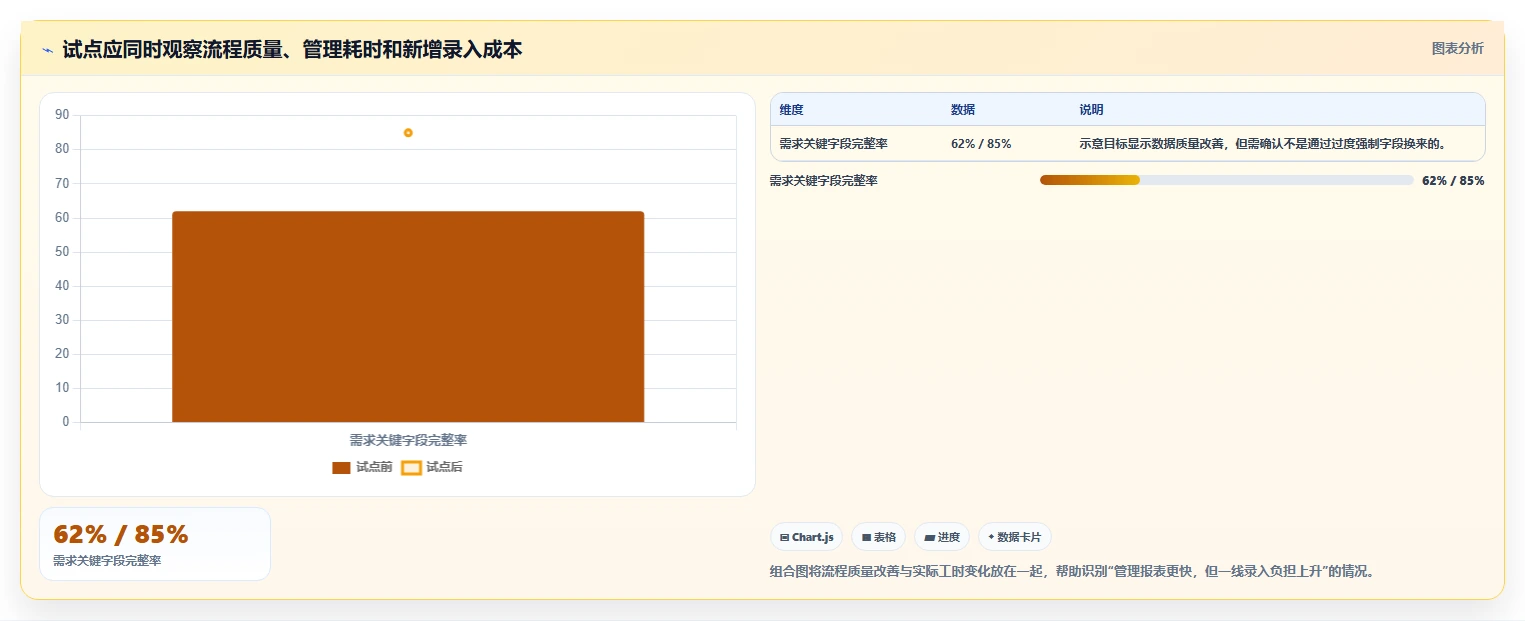This screenshot has width=1525, height=621.
Task: Select the Chart.js tag chip
Action: tap(807, 537)
